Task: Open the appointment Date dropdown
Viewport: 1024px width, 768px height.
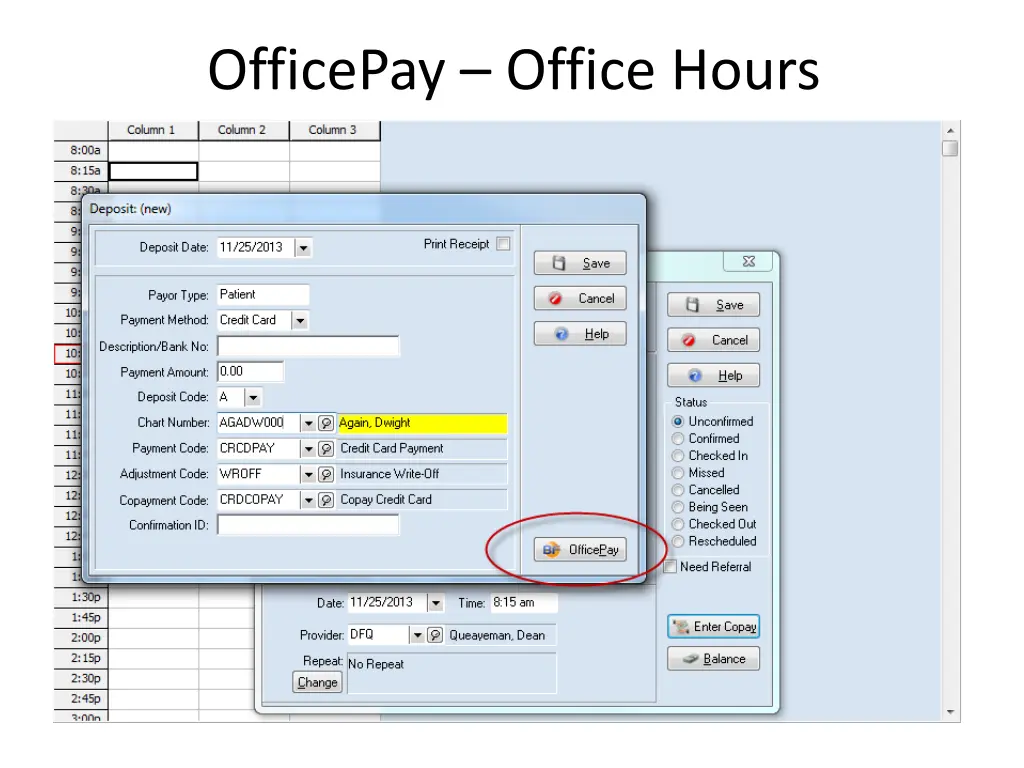Action: 436,603
